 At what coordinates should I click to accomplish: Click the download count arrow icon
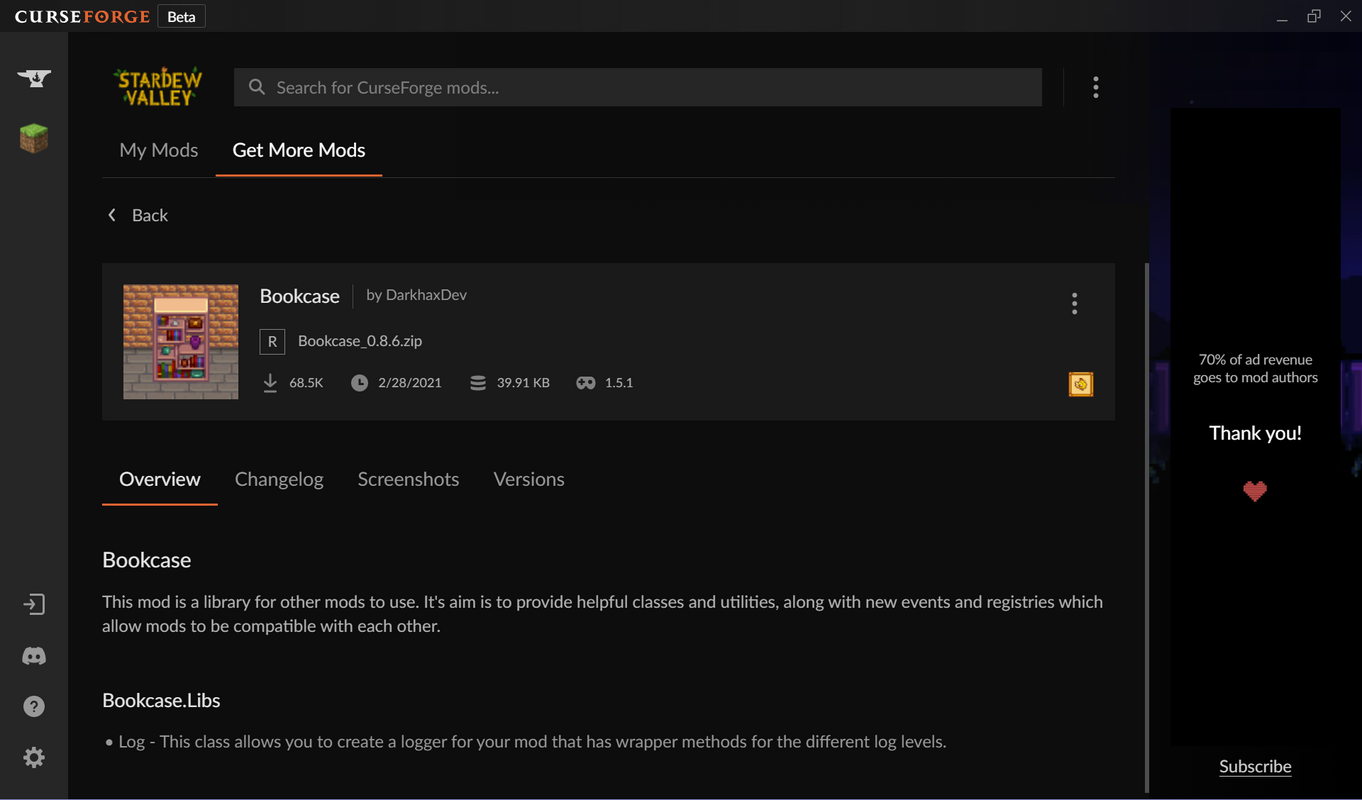pyautogui.click(x=270, y=383)
